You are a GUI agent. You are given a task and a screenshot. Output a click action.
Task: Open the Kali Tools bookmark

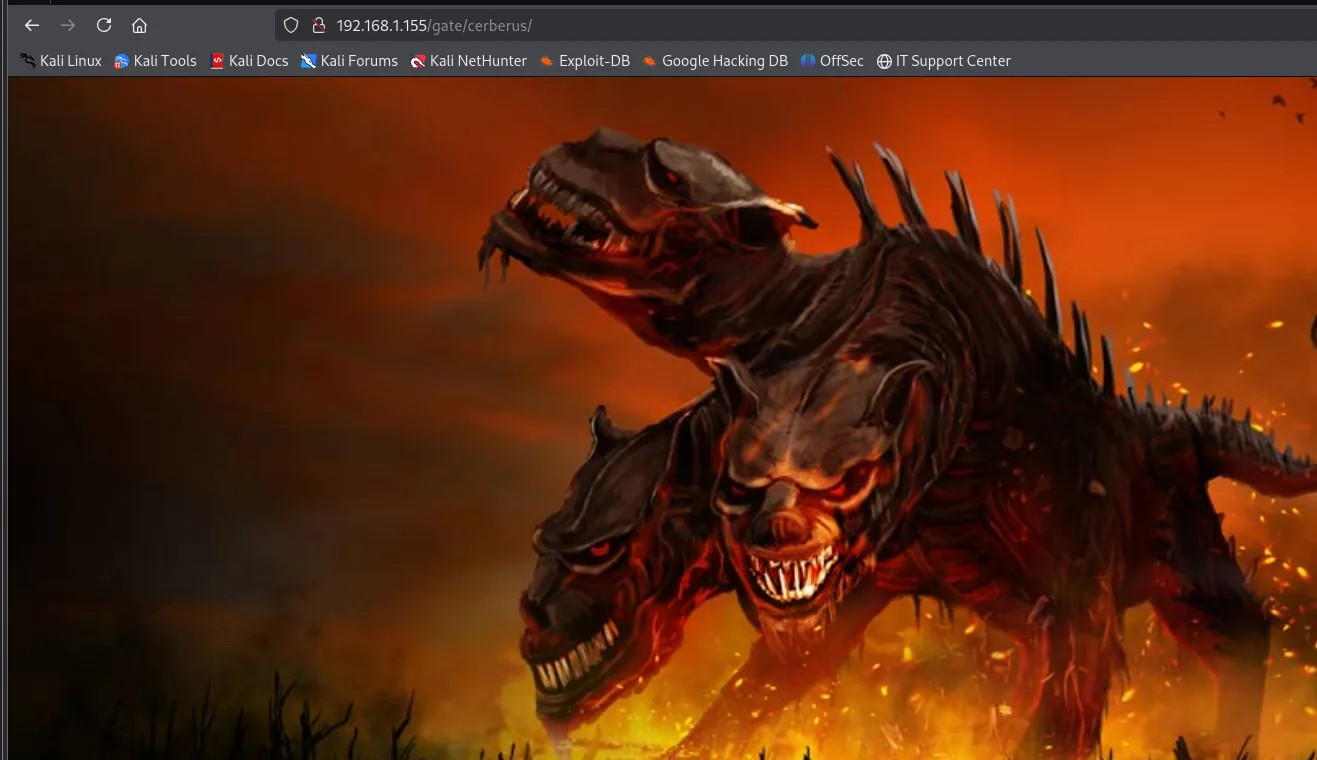point(155,61)
